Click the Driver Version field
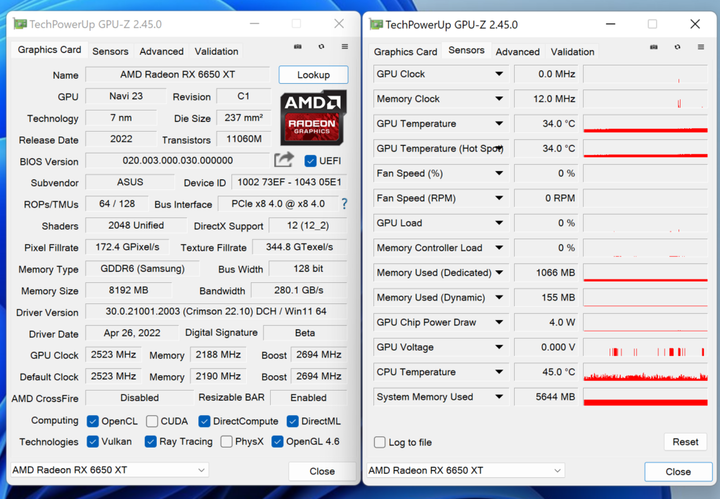Image resolution: width=720 pixels, height=499 pixels. [216, 311]
